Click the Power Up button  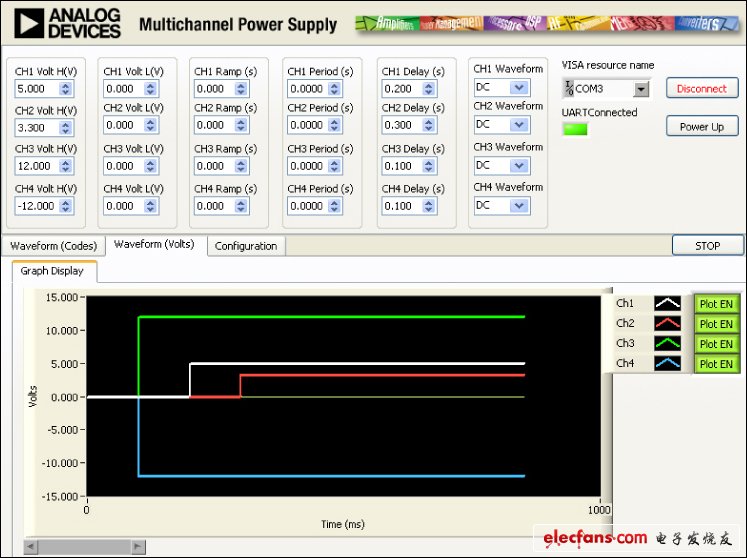pos(701,127)
